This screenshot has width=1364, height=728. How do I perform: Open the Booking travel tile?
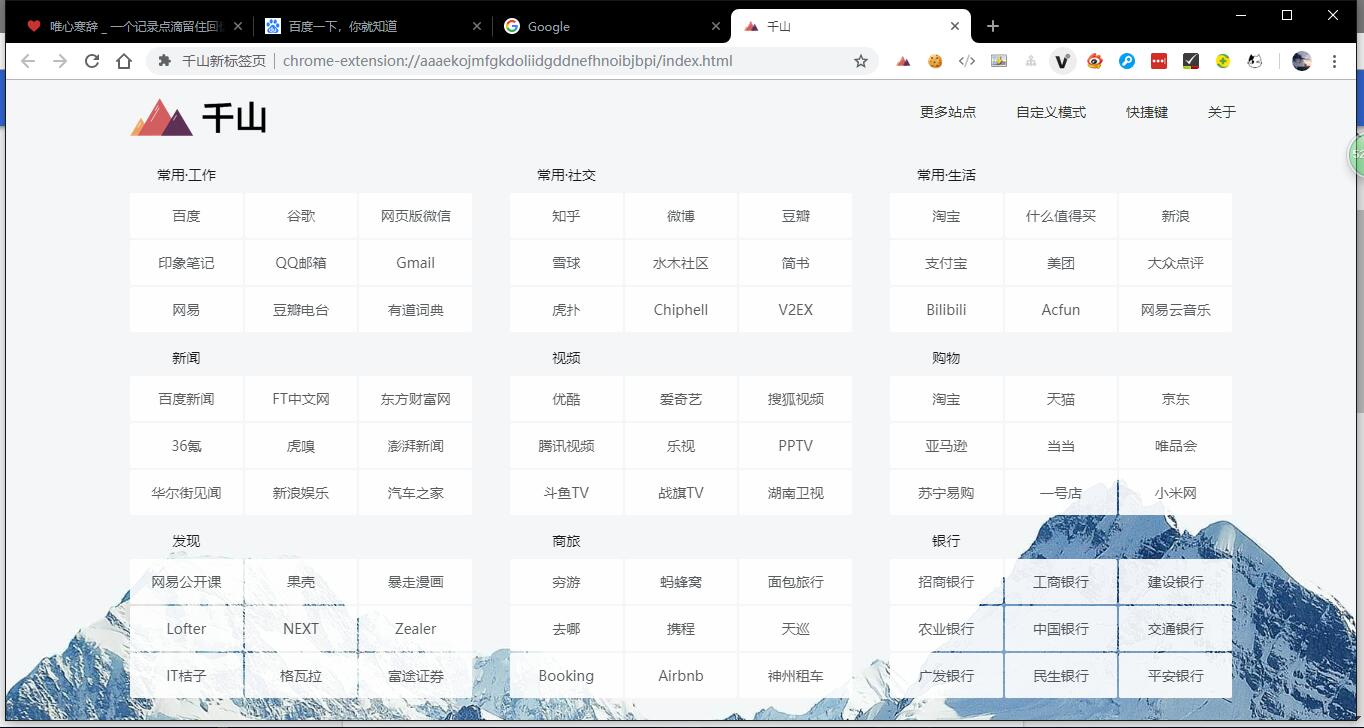click(566, 676)
